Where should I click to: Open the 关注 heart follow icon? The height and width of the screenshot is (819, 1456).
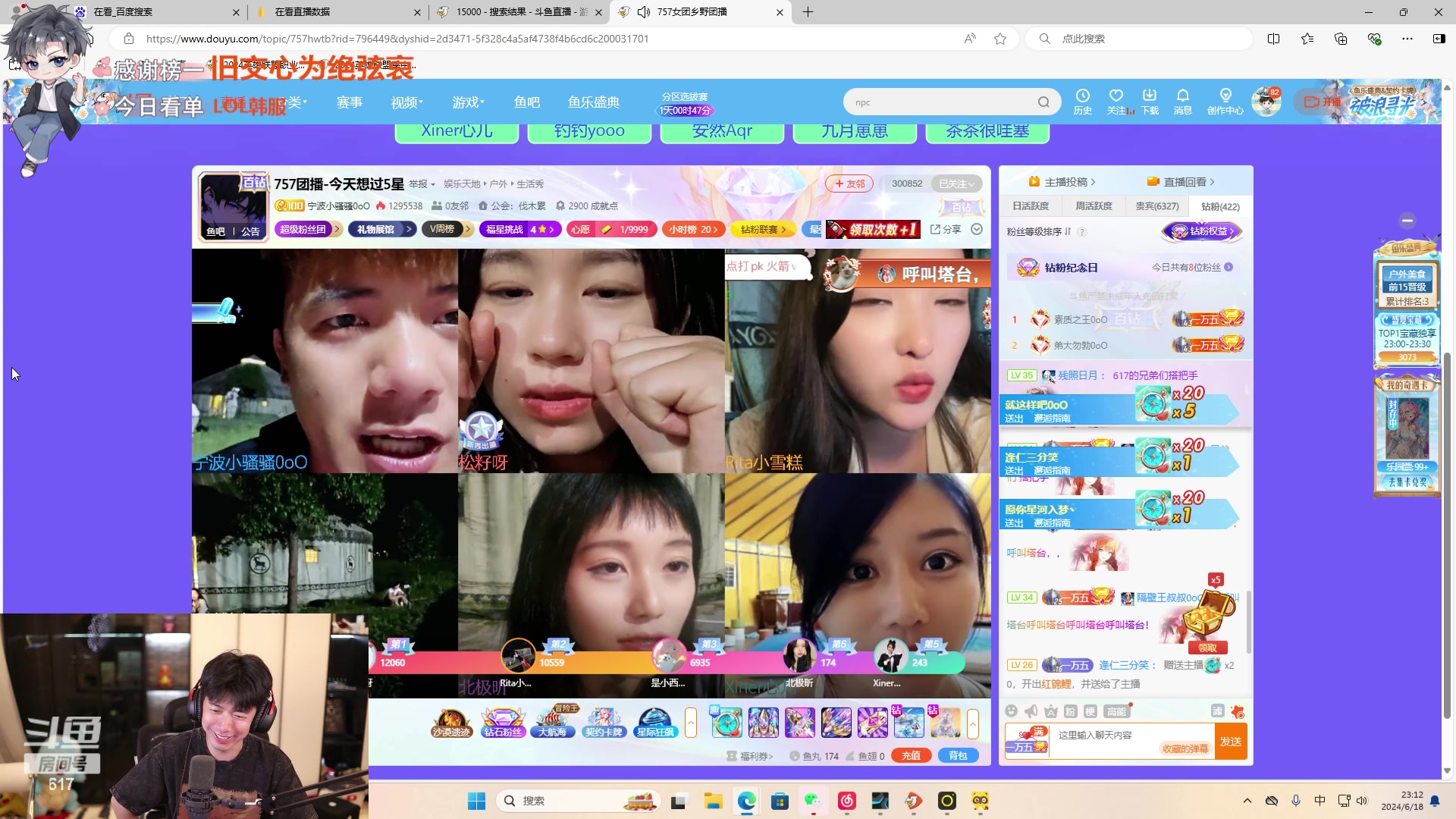pos(1116,101)
